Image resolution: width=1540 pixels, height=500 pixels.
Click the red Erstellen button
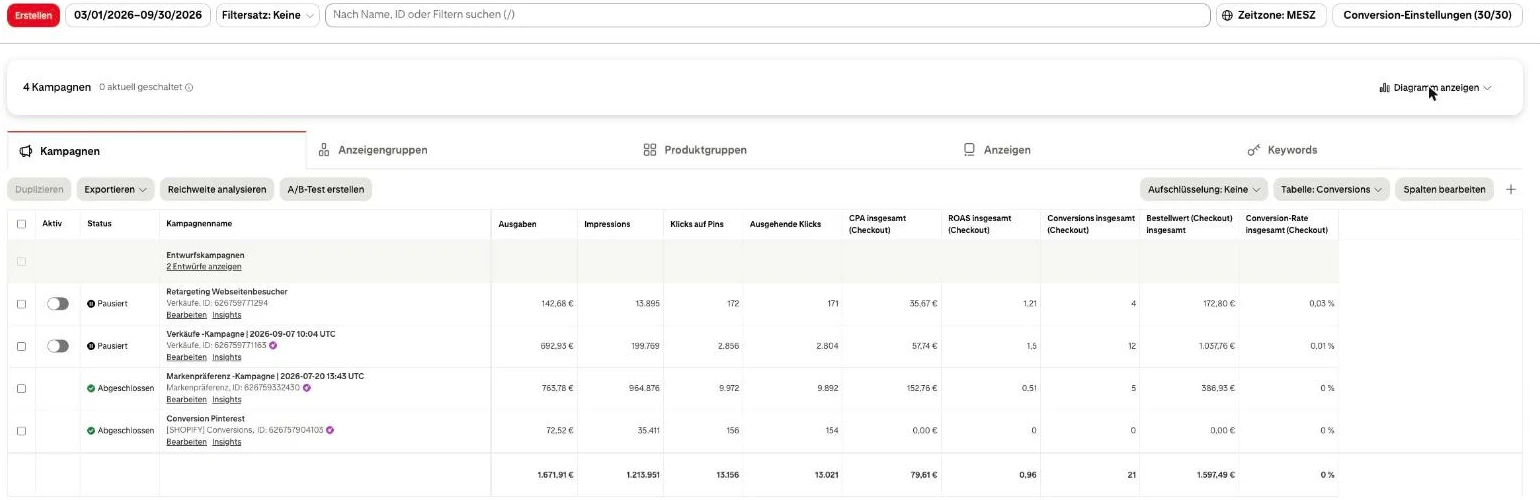click(33, 15)
